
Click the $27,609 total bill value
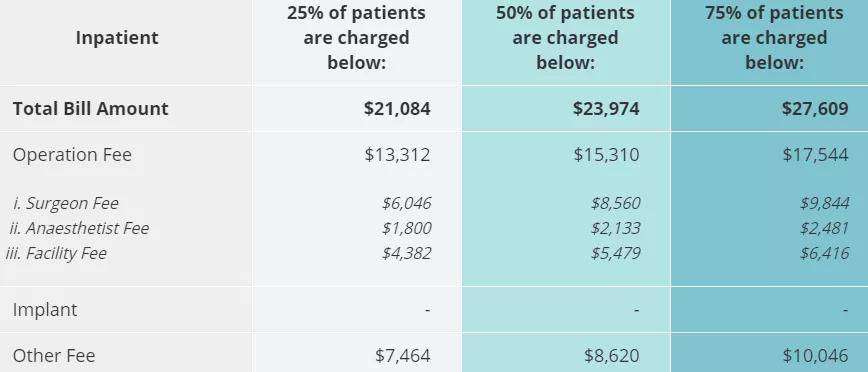(815, 108)
